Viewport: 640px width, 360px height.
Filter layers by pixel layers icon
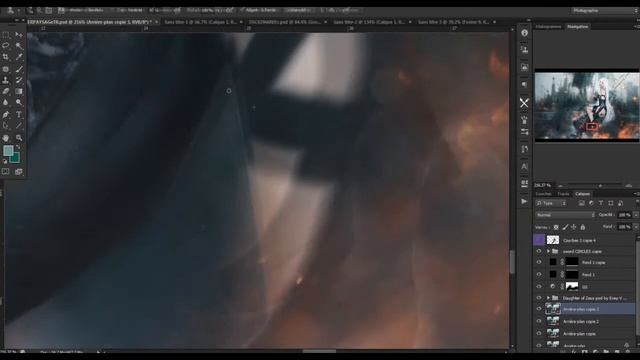point(582,203)
